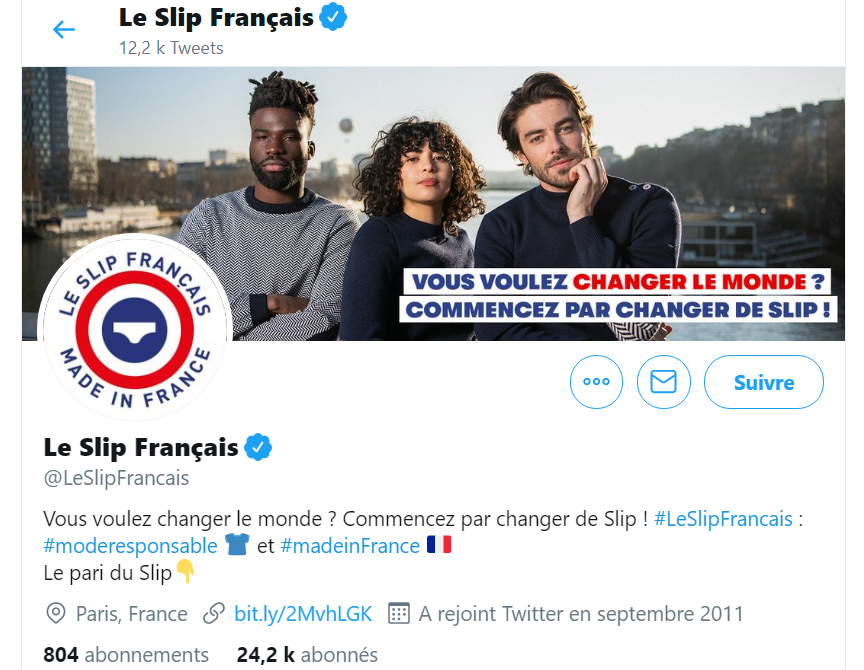Viewport: 864px width, 670px height.
Task: Click the verified badge in page header
Action: 333,18
